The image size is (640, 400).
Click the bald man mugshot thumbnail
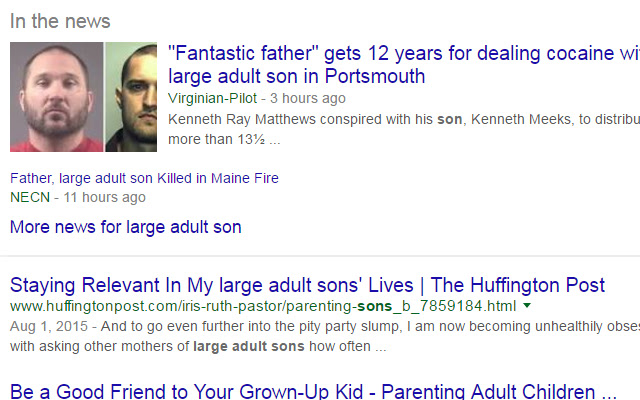coord(56,97)
